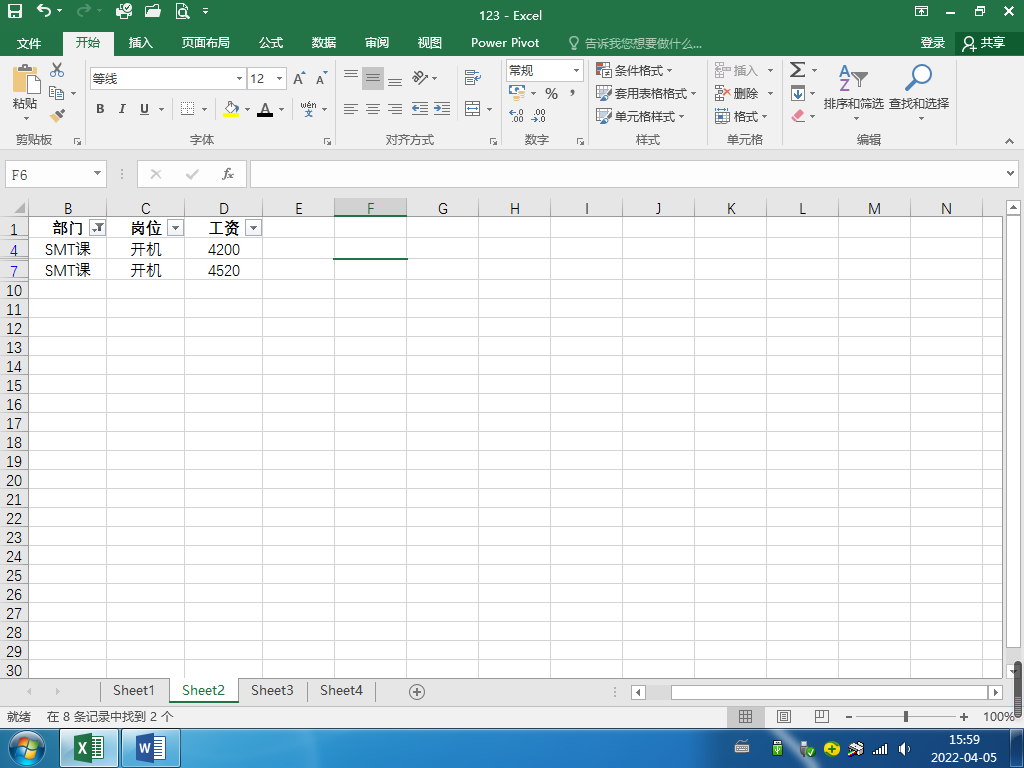Expand the font name 等线 dropdown
Viewport: 1024px width, 768px height.
pyautogui.click(x=239, y=79)
